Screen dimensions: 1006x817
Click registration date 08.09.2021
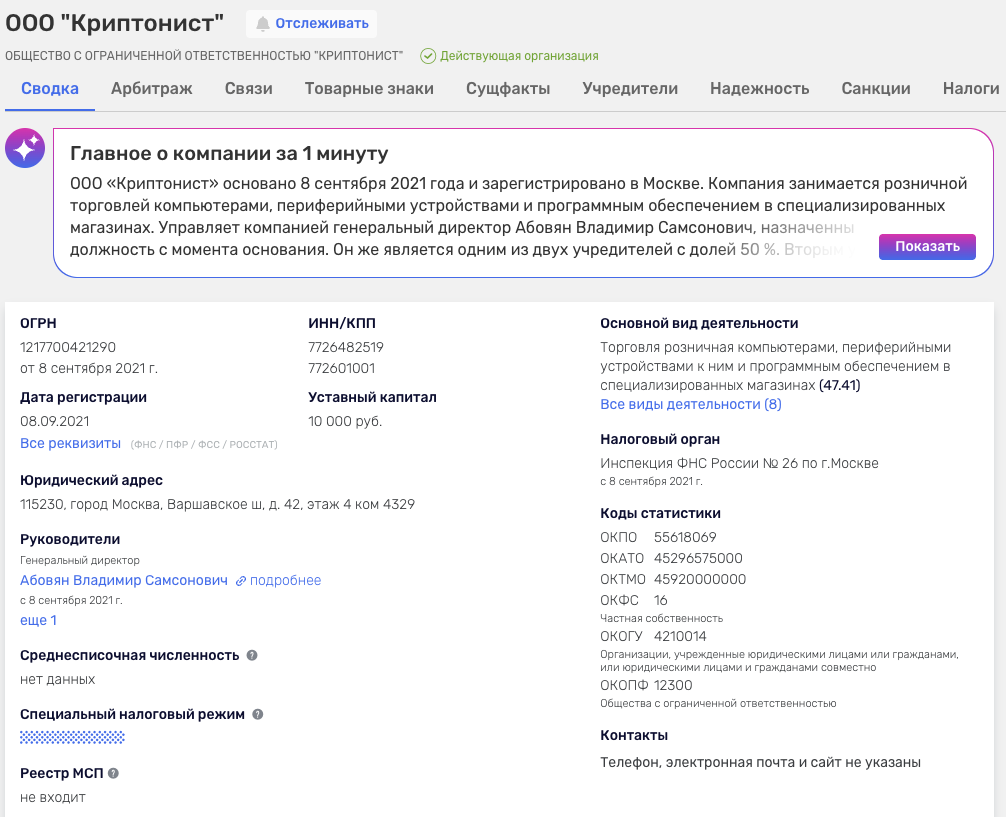[x=55, y=422]
